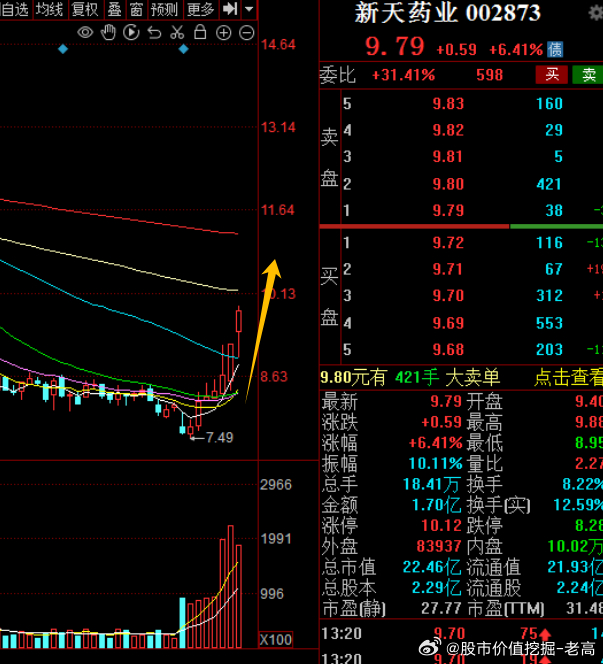Click the tallest red volume bar
Screen dimensions: 603x664
pos(230,587)
